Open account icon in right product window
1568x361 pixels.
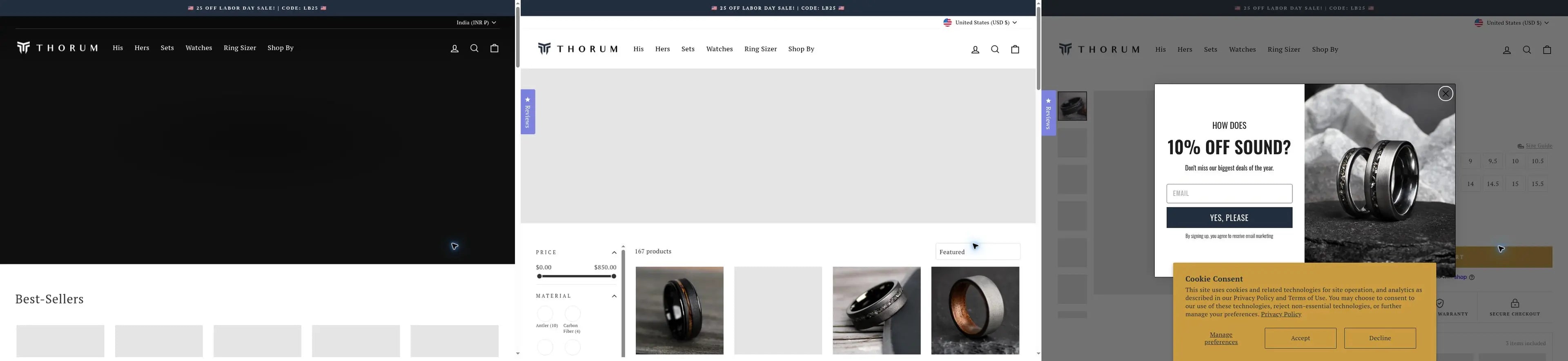click(x=1506, y=51)
